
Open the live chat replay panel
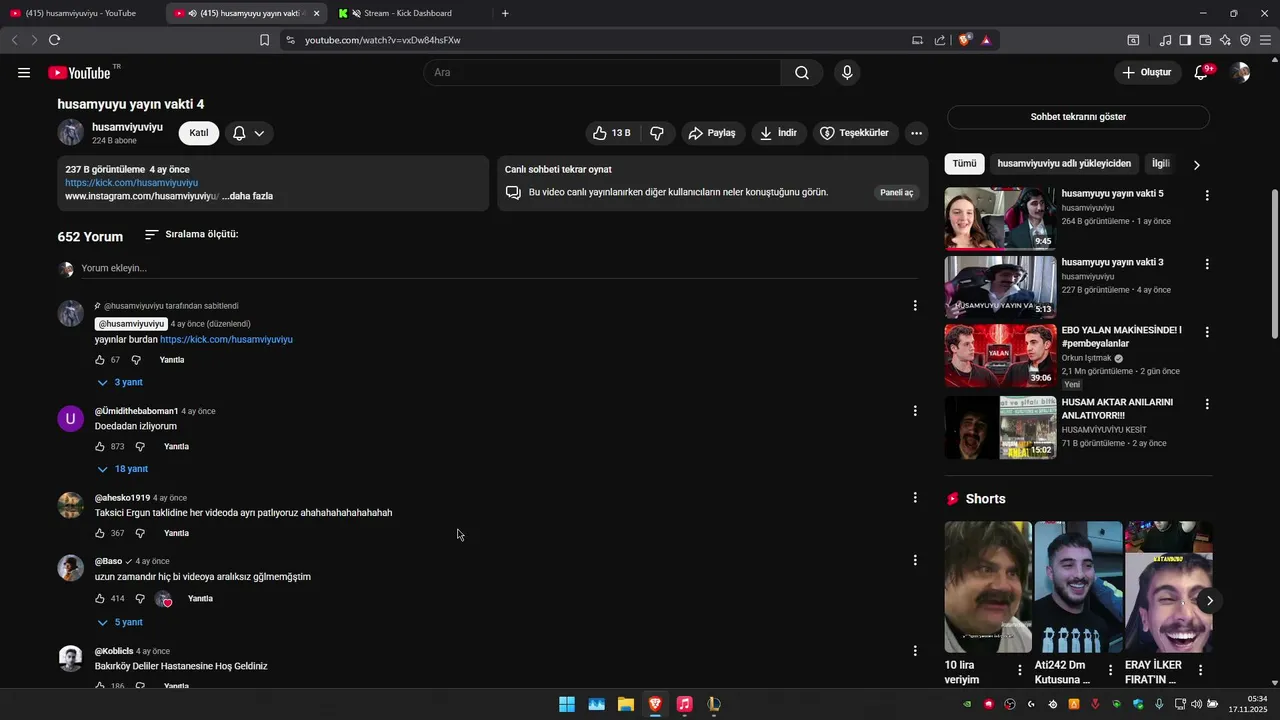click(896, 192)
